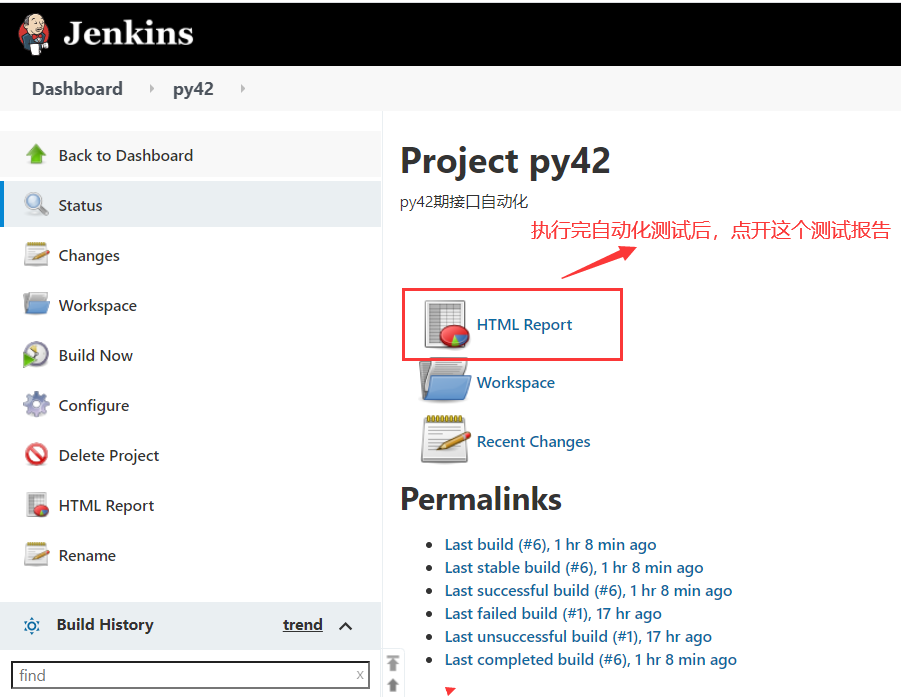Click the green up-arrow Back to Dashboard icon

coord(36,155)
